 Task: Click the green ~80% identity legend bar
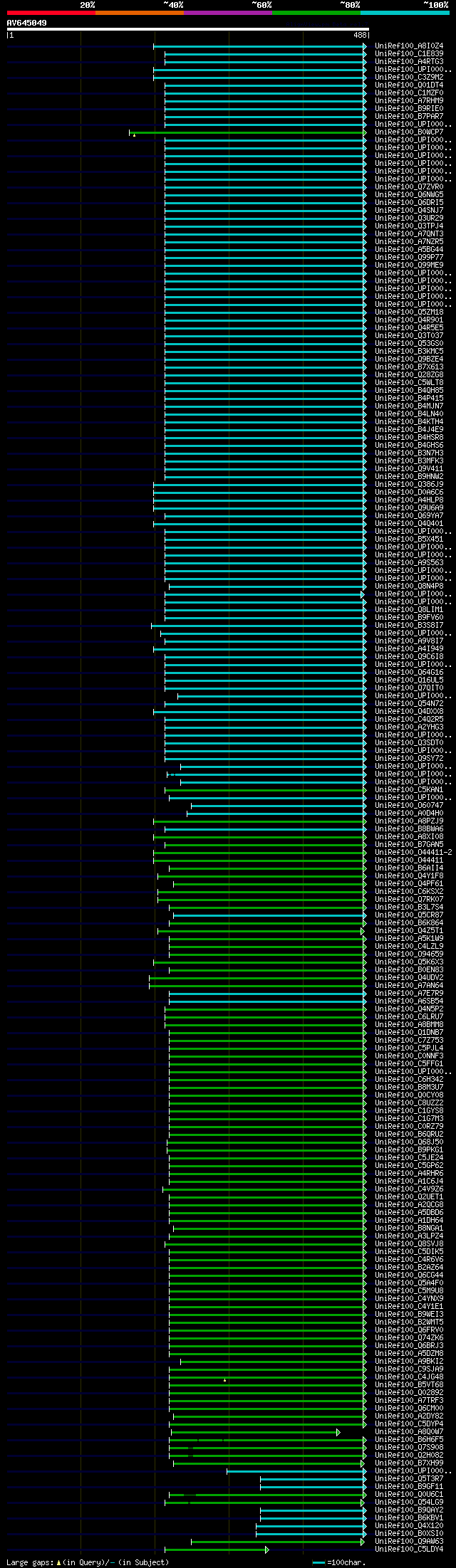pos(316,13)
